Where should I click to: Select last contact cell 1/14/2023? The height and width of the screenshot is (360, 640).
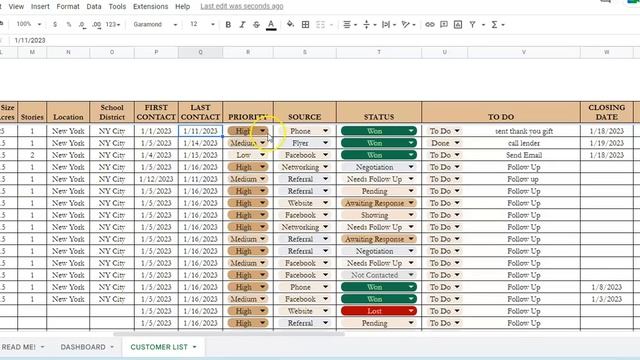[200, 143]
